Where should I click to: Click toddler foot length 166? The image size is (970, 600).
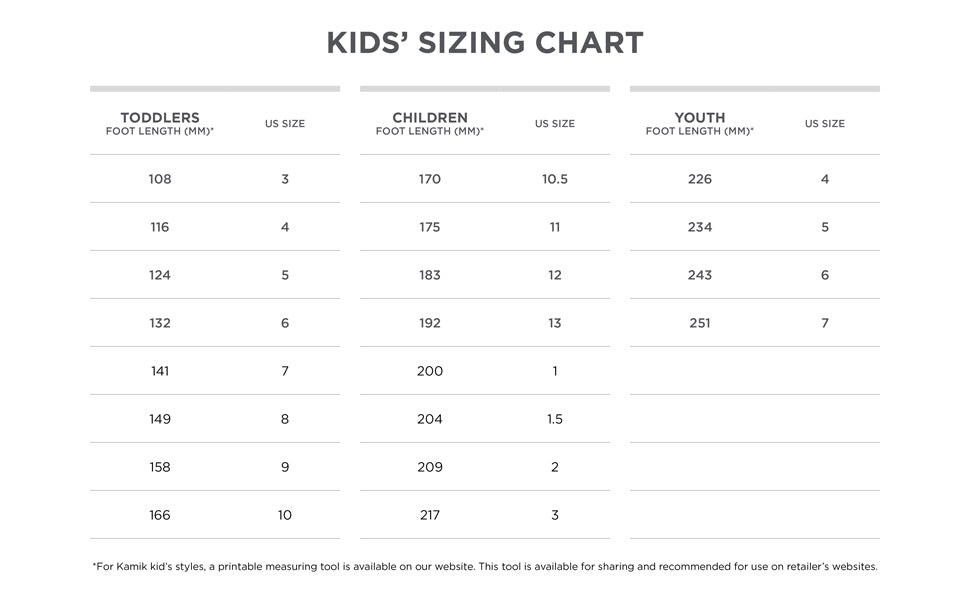[160, 515]
